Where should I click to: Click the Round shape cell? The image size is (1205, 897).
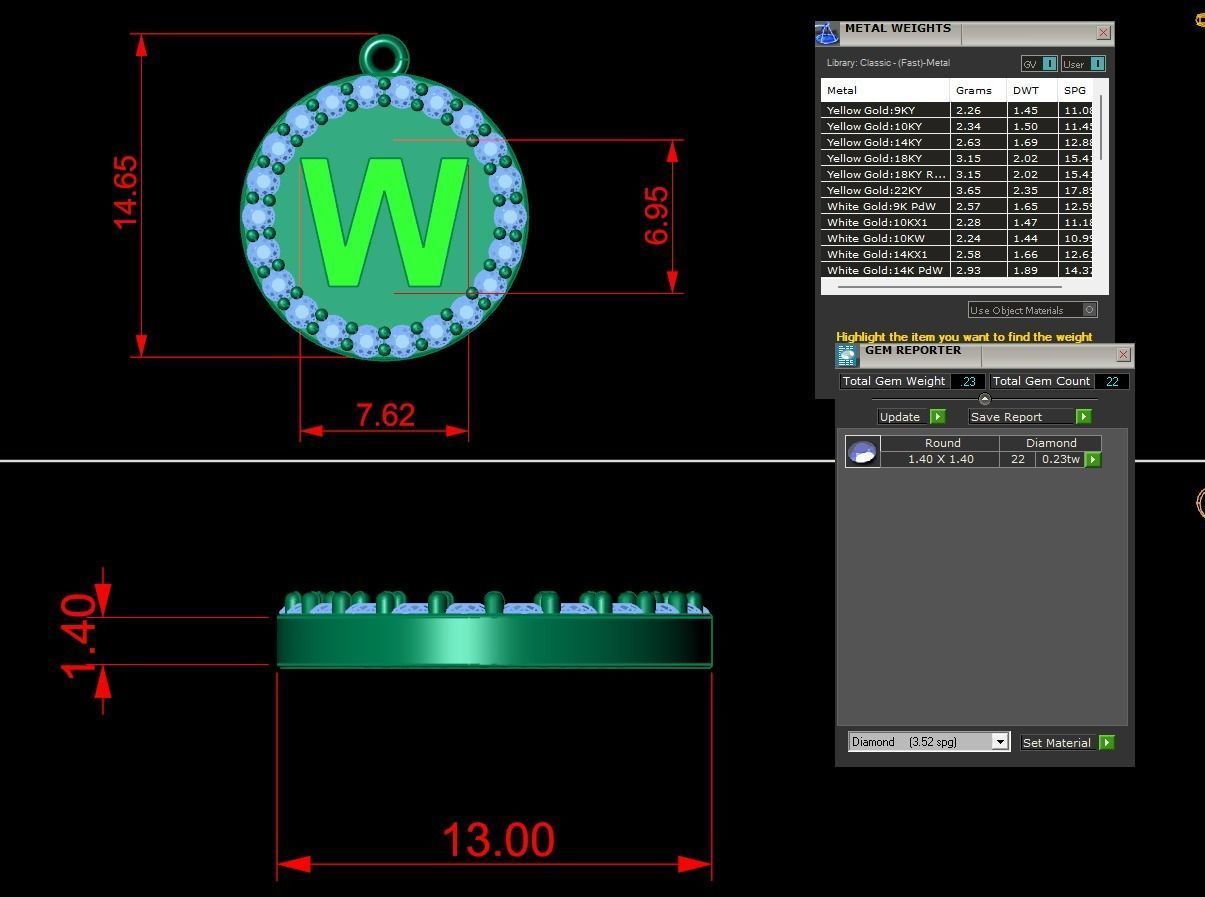point(941,443)
